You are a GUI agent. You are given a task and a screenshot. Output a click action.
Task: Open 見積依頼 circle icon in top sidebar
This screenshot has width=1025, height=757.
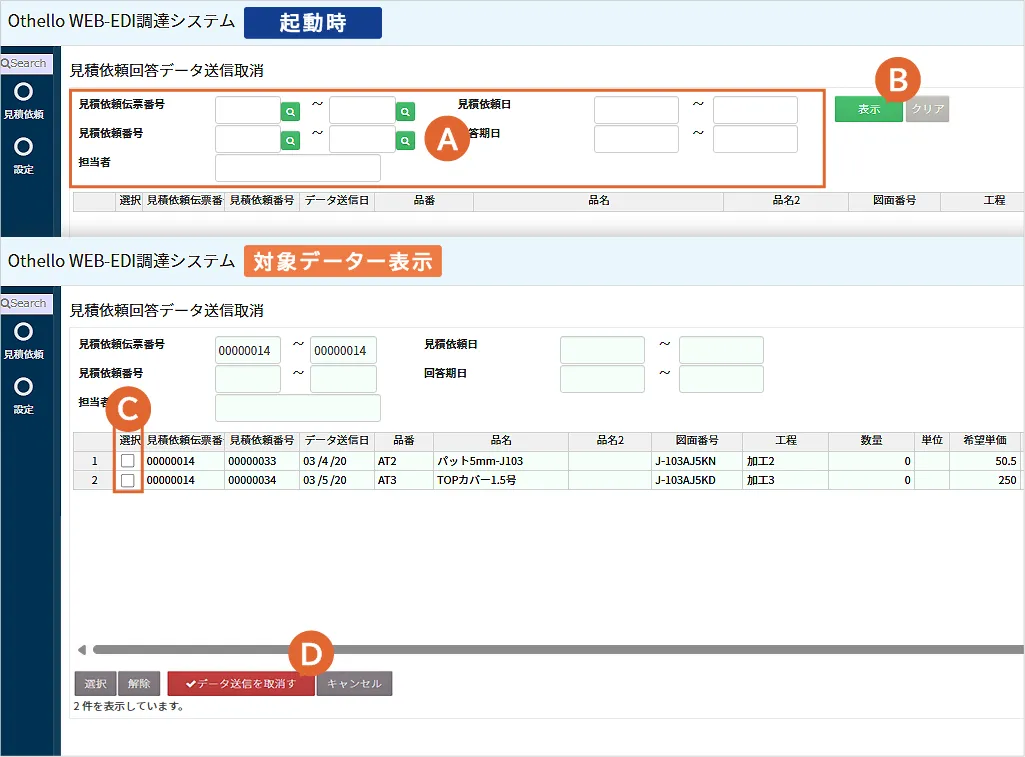[x=24, y=92]
